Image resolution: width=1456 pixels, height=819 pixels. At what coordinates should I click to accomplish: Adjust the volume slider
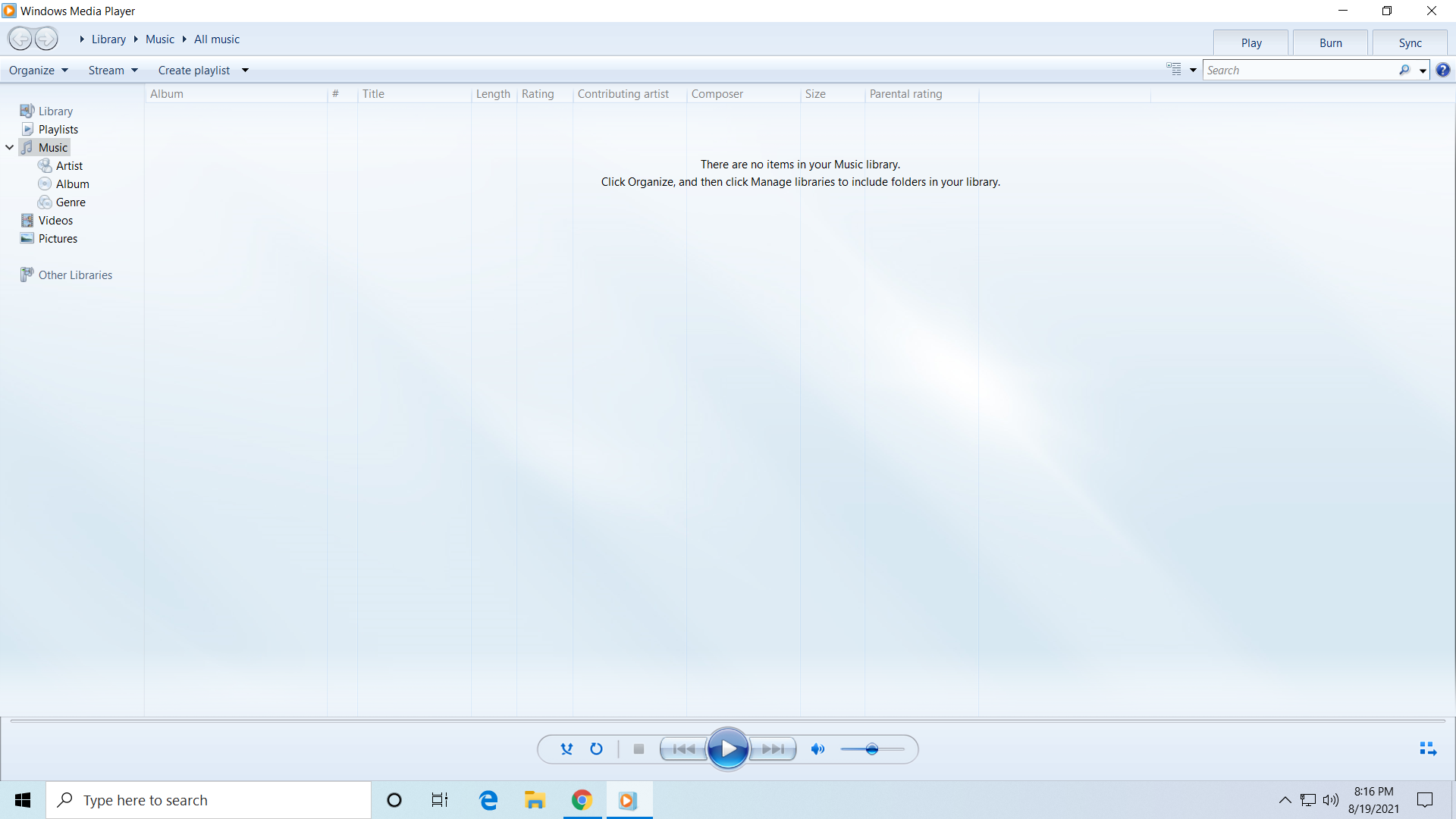pyautogui.click(x=872, y=749)
